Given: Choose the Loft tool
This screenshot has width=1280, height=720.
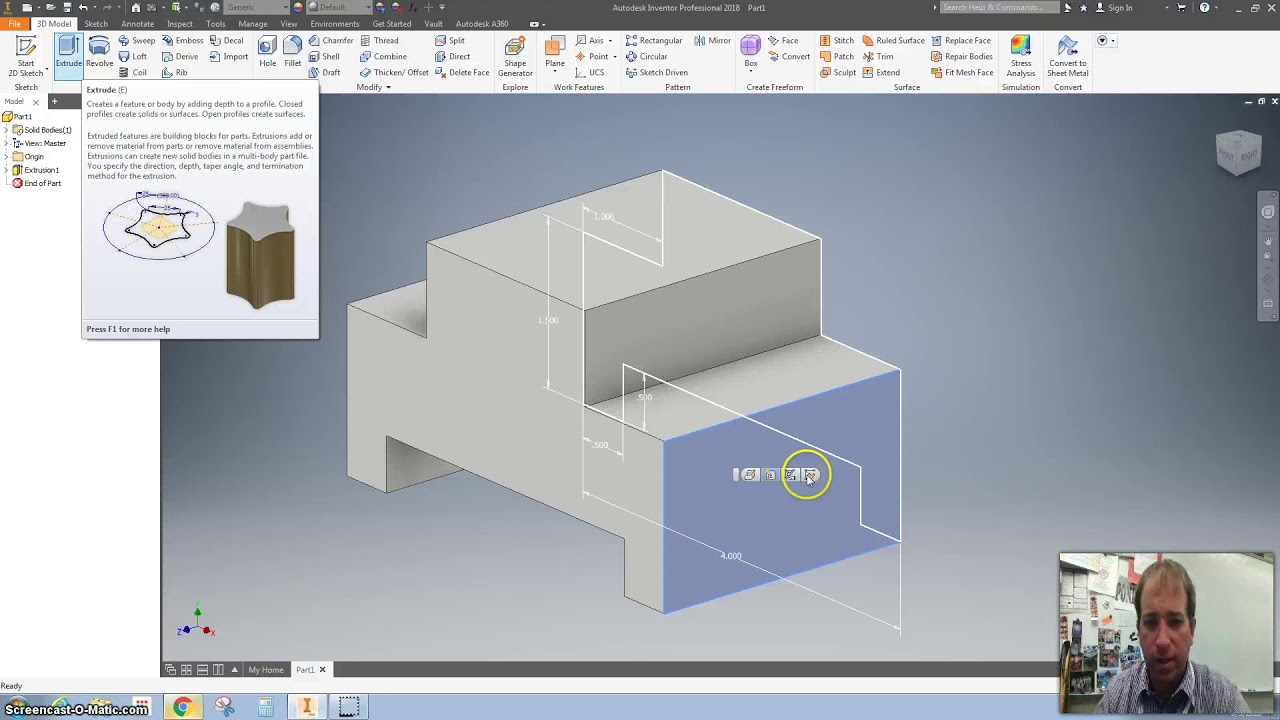Looking at the screenshot, I should (x=132, y=57).
